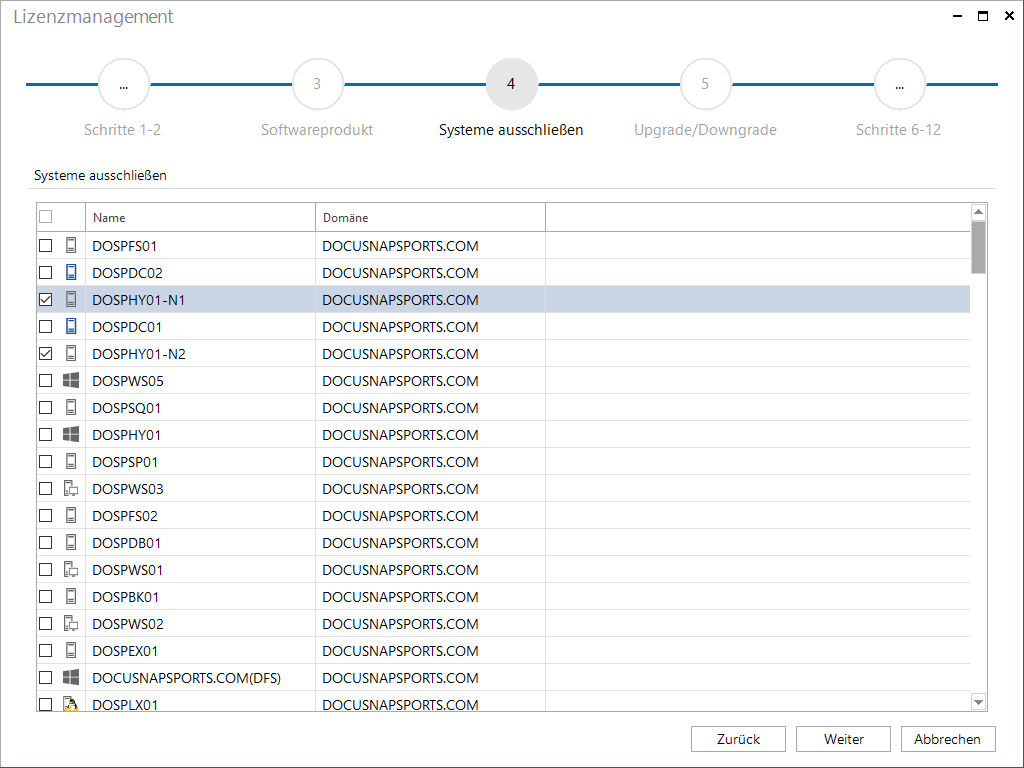Click the workstation icon for DOSPWS02
Viewport: 1024px width, 768px height.
[71, 624]
